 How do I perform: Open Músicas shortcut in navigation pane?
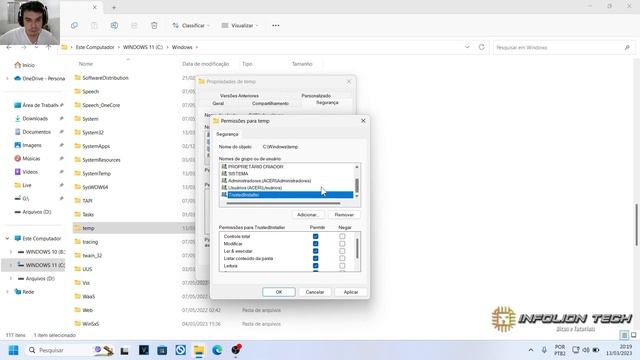(31, 158)
